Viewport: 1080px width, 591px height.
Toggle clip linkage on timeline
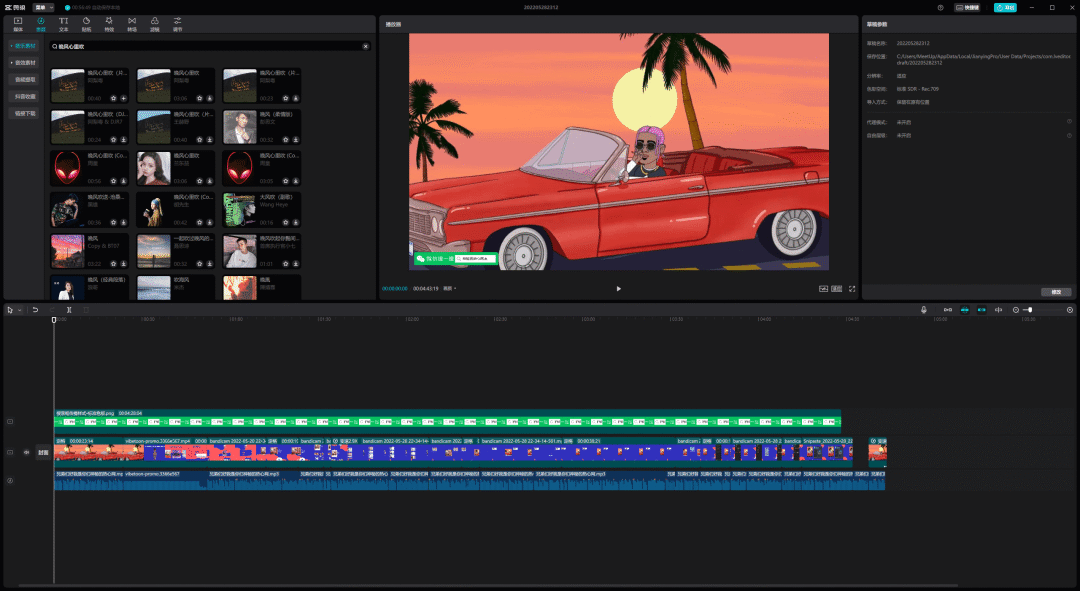(982, 310)
